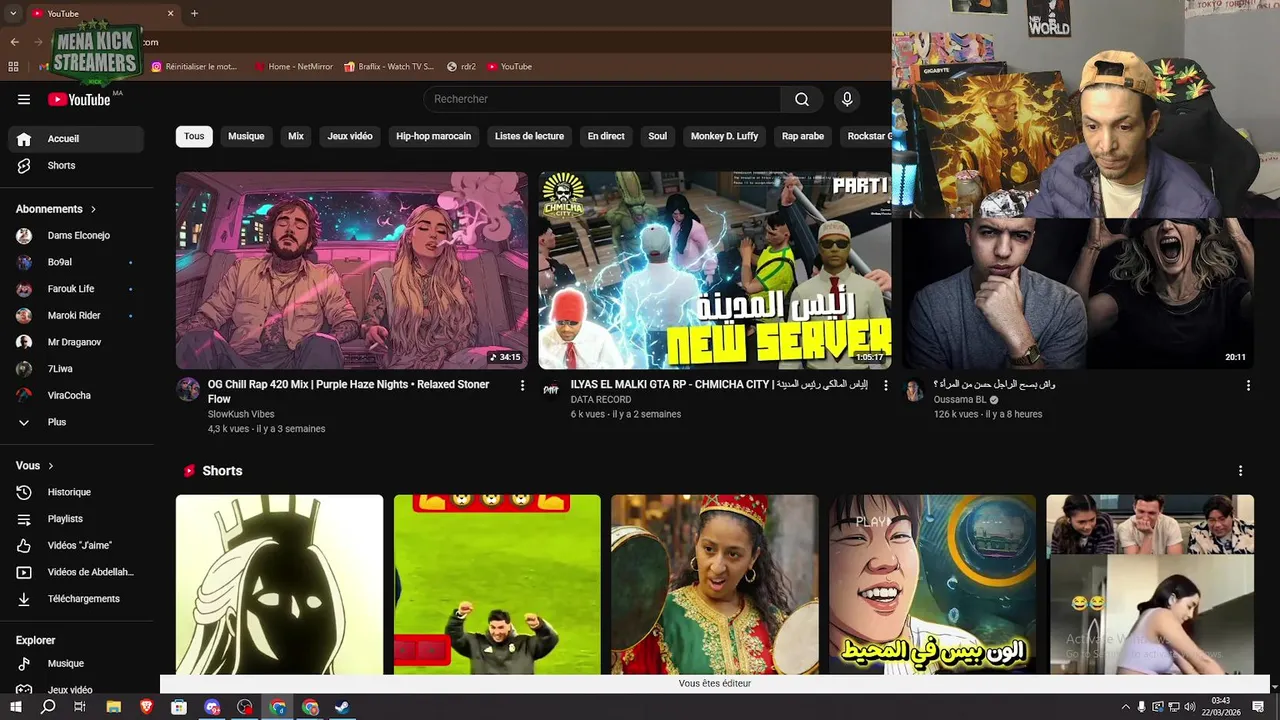
Task: Open Mr Draganov subscription channel
Action: 76,342
